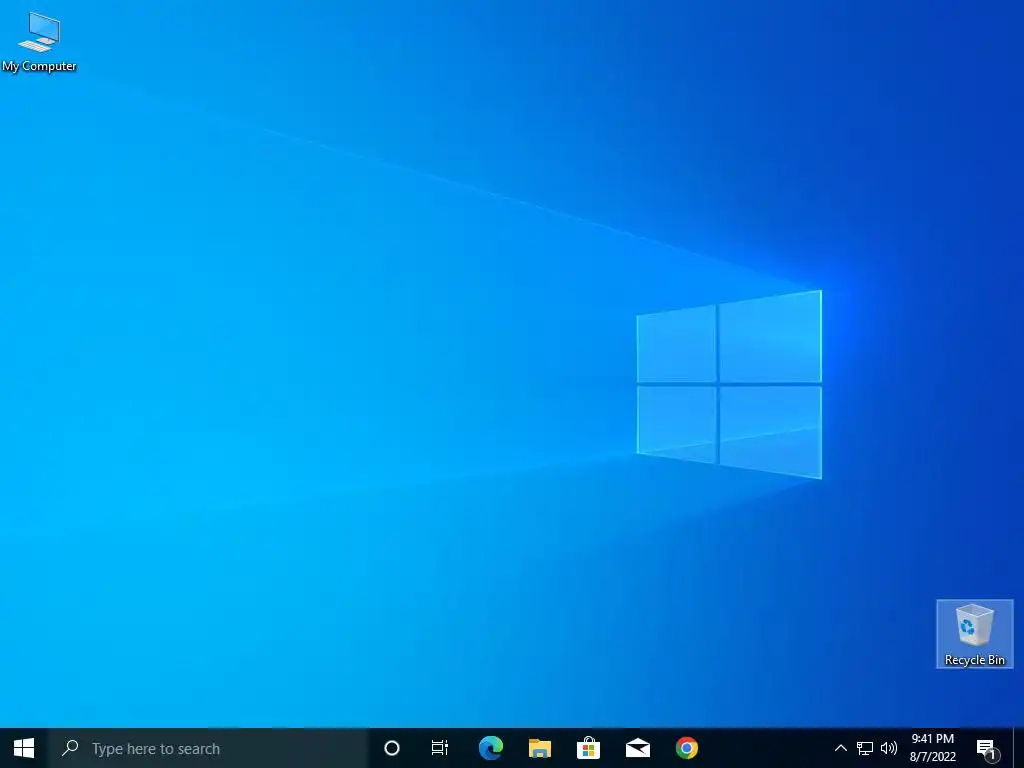Open the Mail app from the taskbar
The image size is (1024, 768).
point(637,748)
